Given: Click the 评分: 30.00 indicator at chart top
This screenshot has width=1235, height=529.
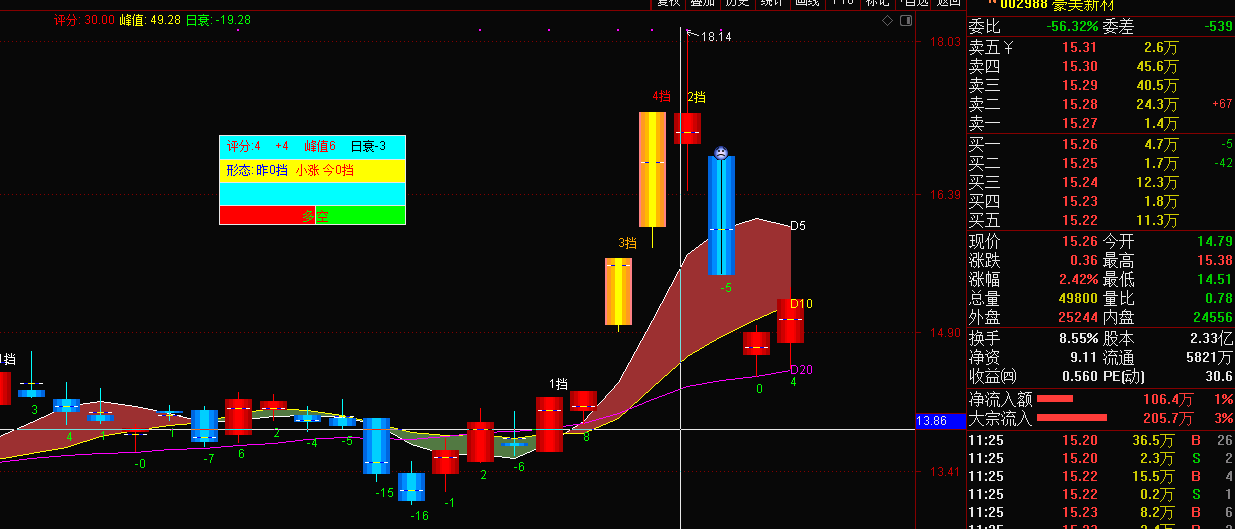Looking at the screenshot, I should click(83, 20).
